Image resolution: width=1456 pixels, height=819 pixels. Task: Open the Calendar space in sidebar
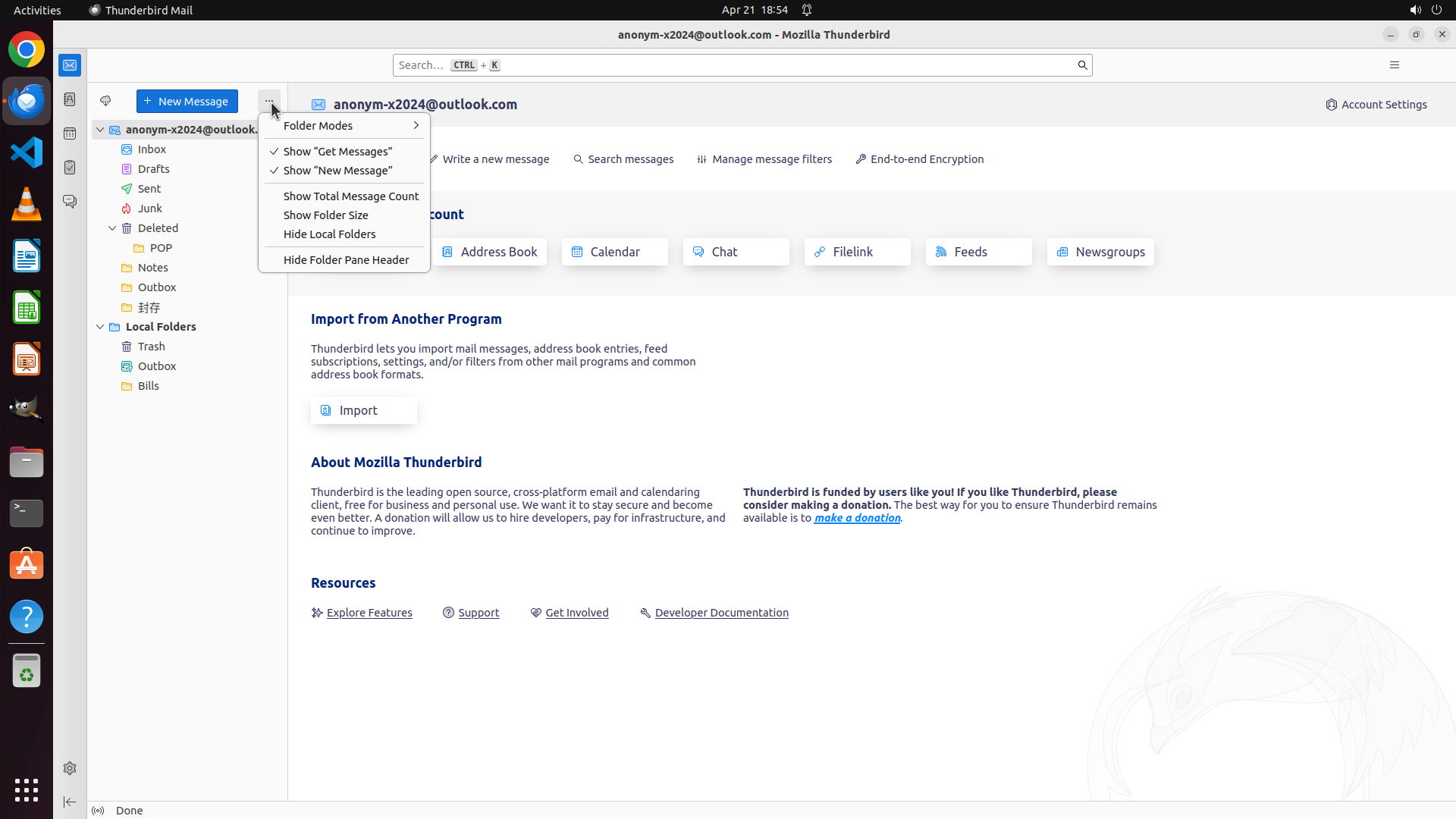70,133
